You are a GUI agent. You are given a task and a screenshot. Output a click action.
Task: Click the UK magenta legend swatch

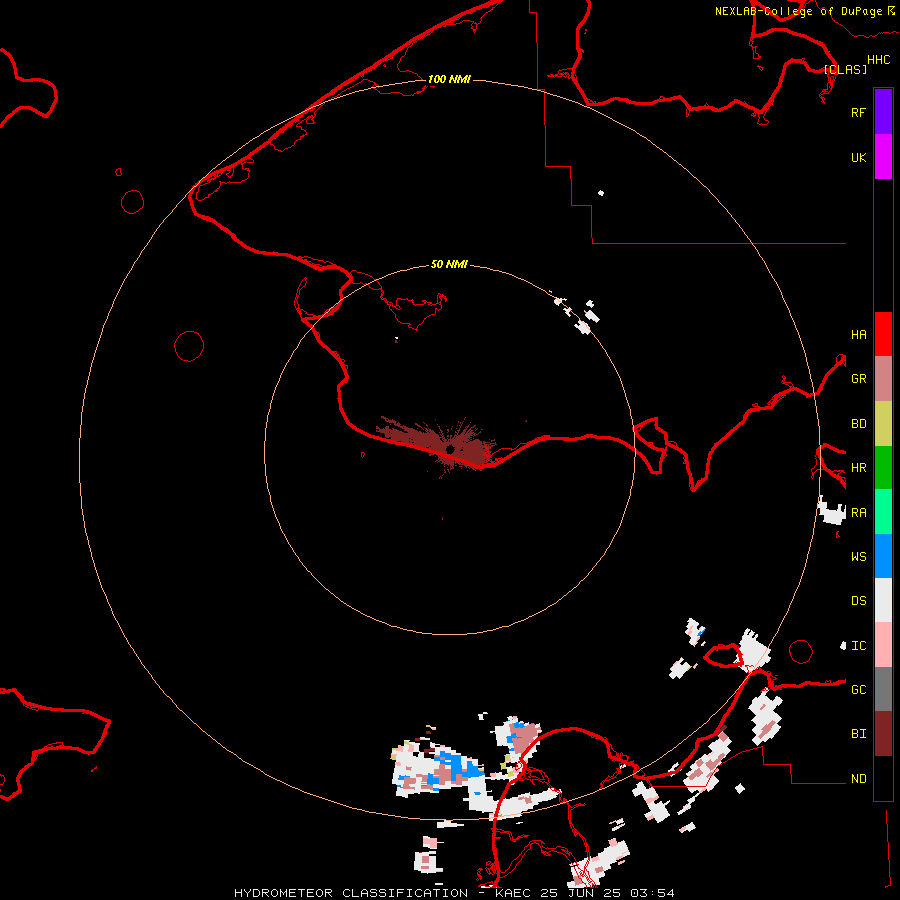pyautogui.click(x=883, y=157)
